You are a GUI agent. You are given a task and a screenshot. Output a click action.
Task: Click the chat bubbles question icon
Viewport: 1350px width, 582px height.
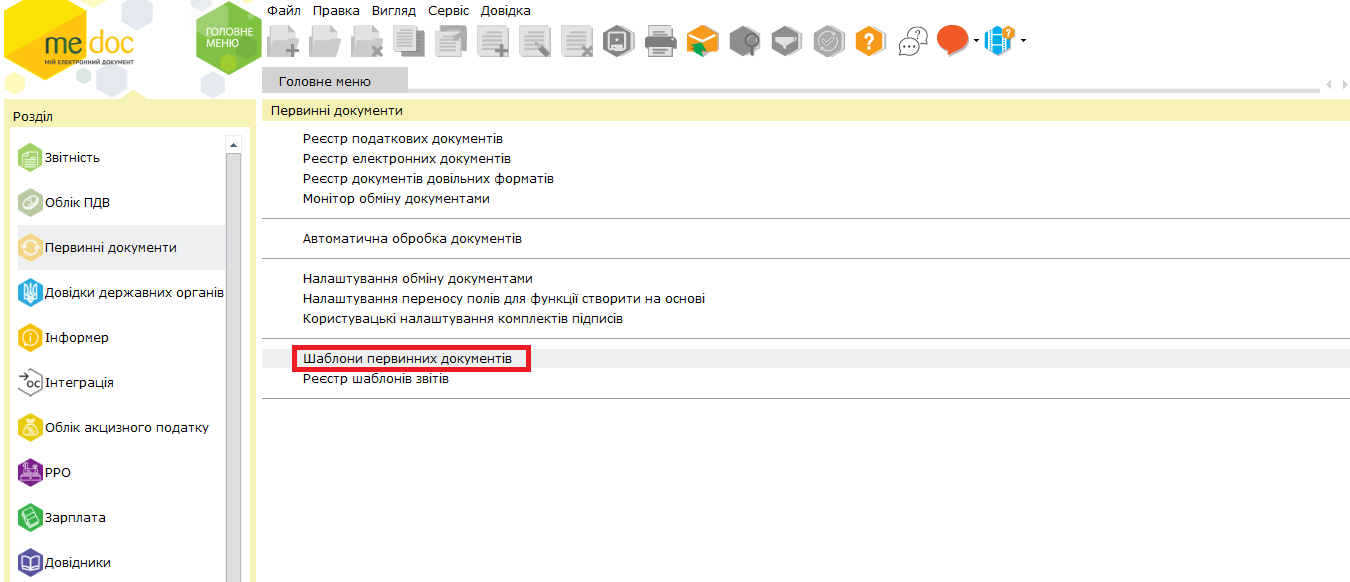tap(913, 41)
